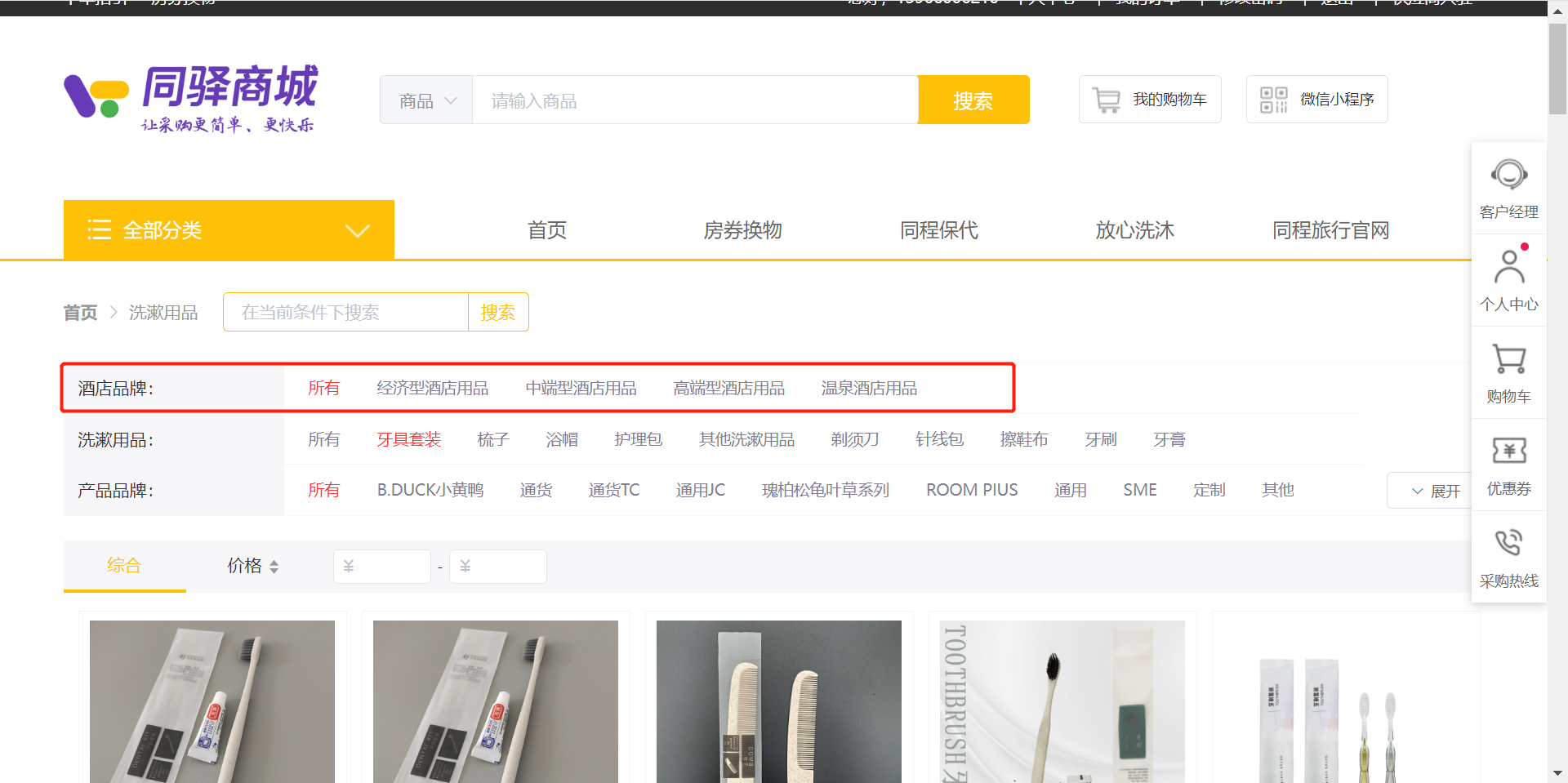Focus the 在当前条件下搜索 input field
The image size is (1568, 783).
[x=346, y=312]
